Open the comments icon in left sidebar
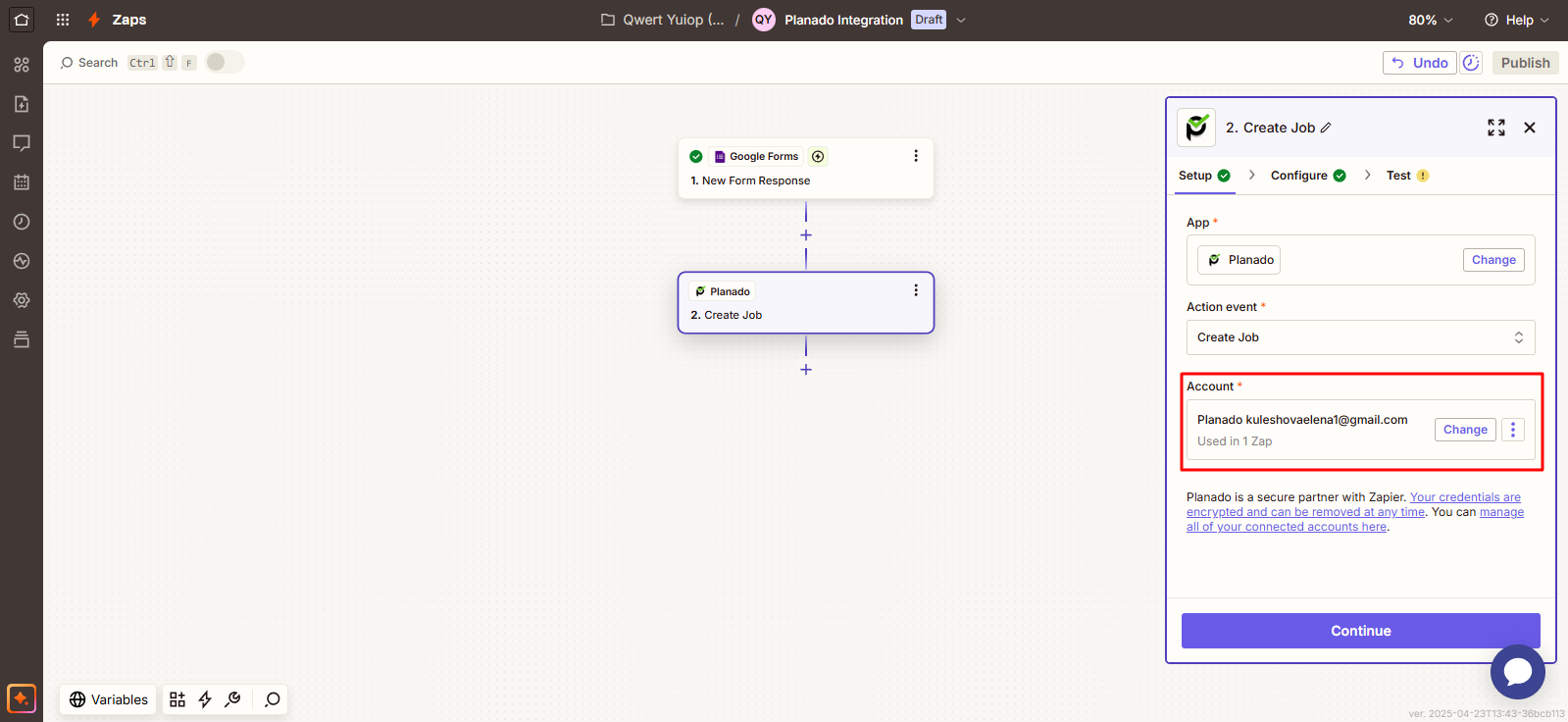1568x722 pixels. click(22, 143)
